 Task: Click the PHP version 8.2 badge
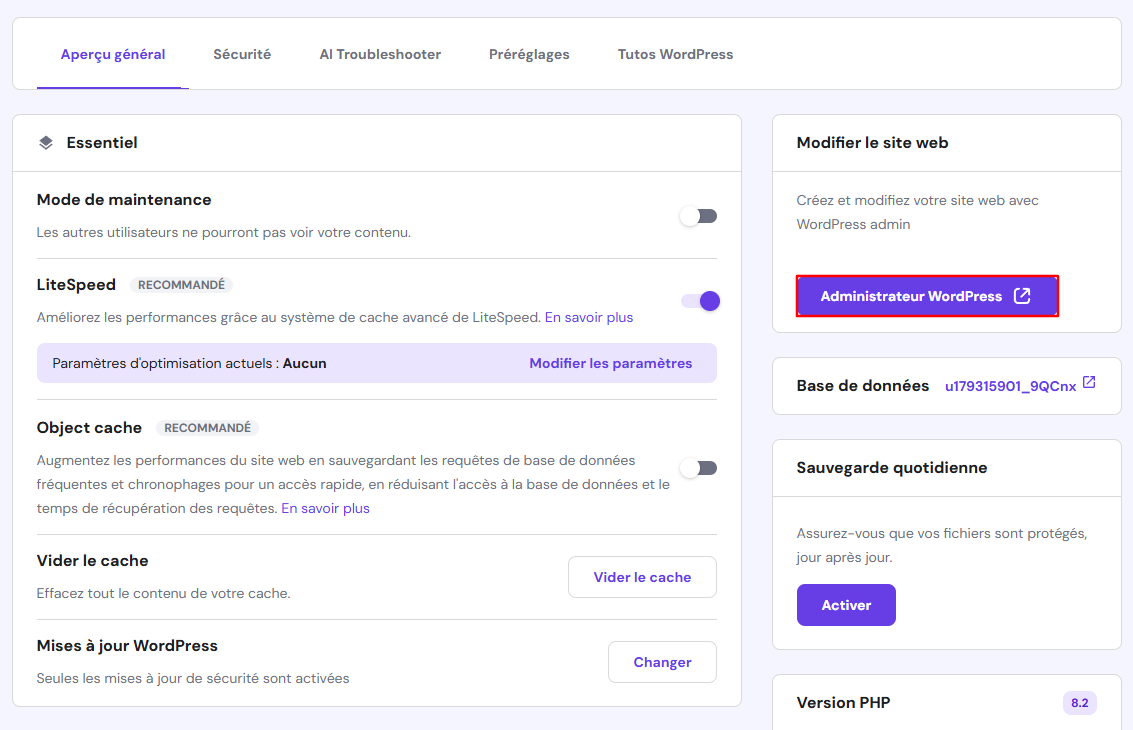tap(1079, 703)
